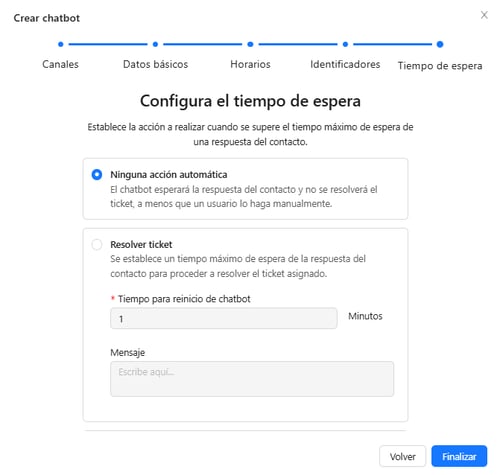The height and width of the screenshot is (475, 500).
Task: Click the Horarios step dot
Action: [250, 44]
